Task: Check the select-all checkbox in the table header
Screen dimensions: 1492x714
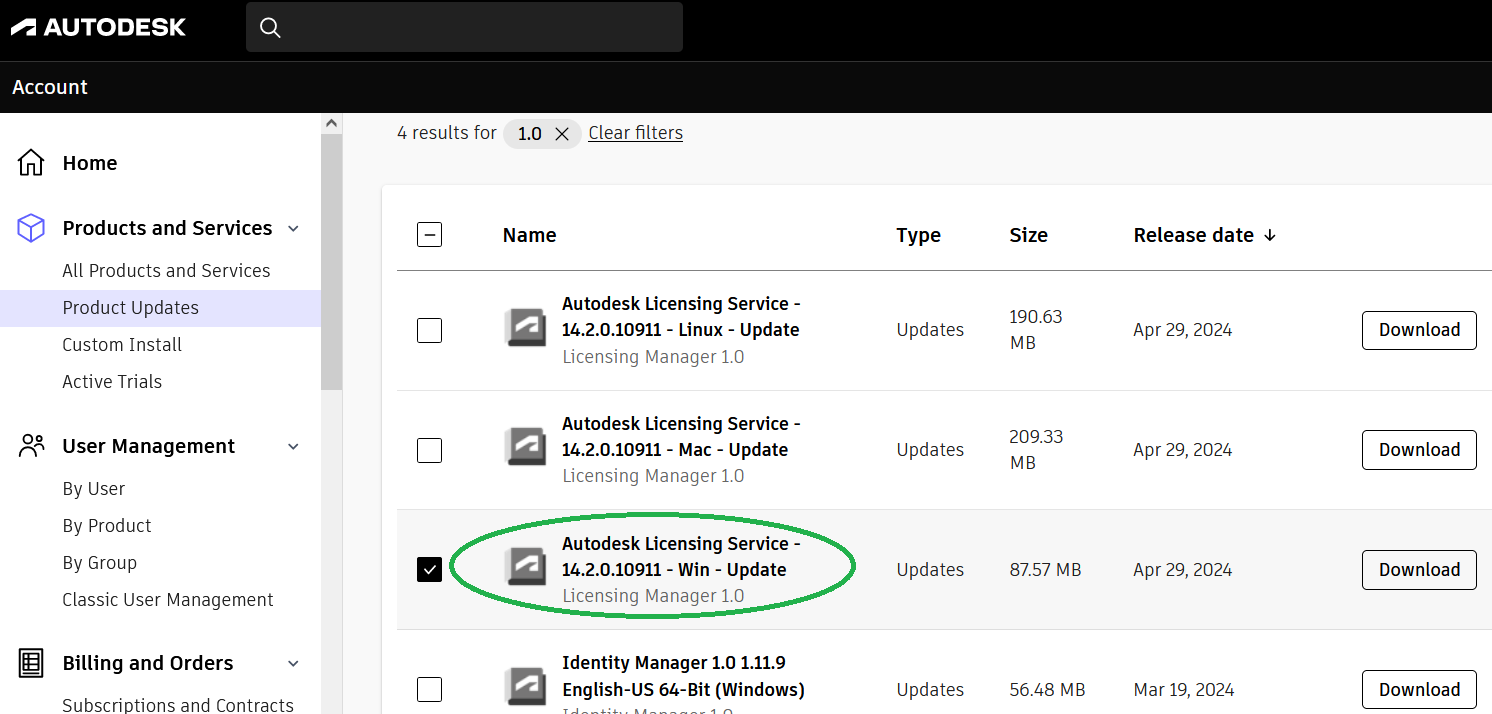Action: click(x=429, y=234)
